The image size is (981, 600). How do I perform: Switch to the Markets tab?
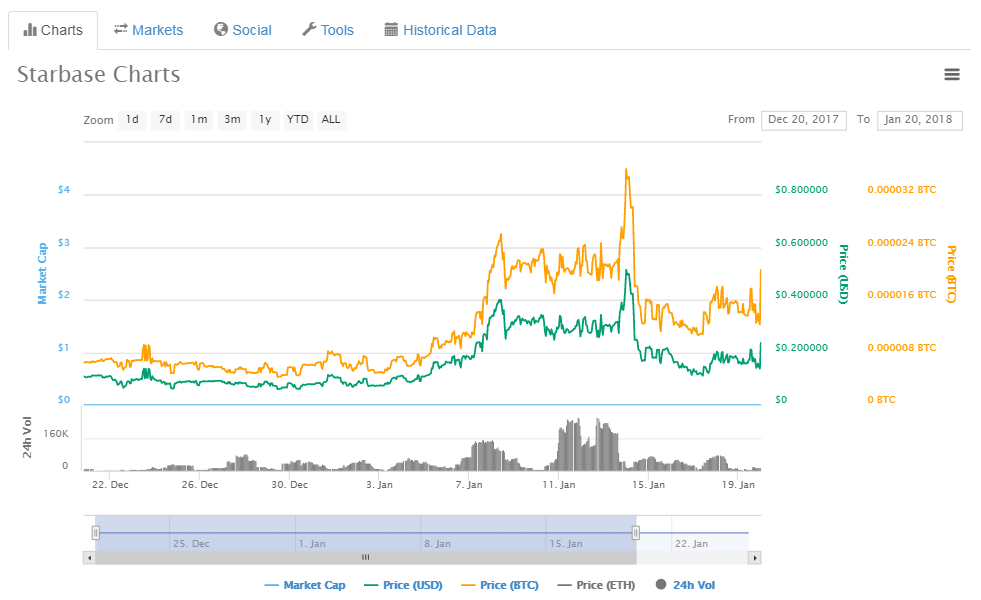coord(148,30)
